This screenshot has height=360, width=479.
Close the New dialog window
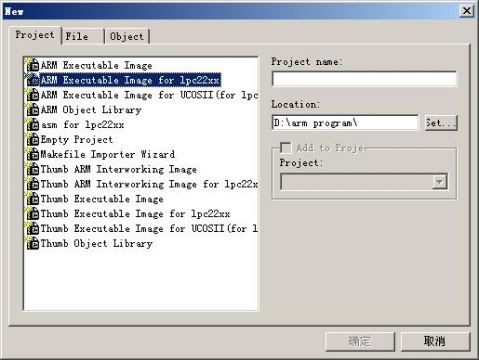click(467, 11)
